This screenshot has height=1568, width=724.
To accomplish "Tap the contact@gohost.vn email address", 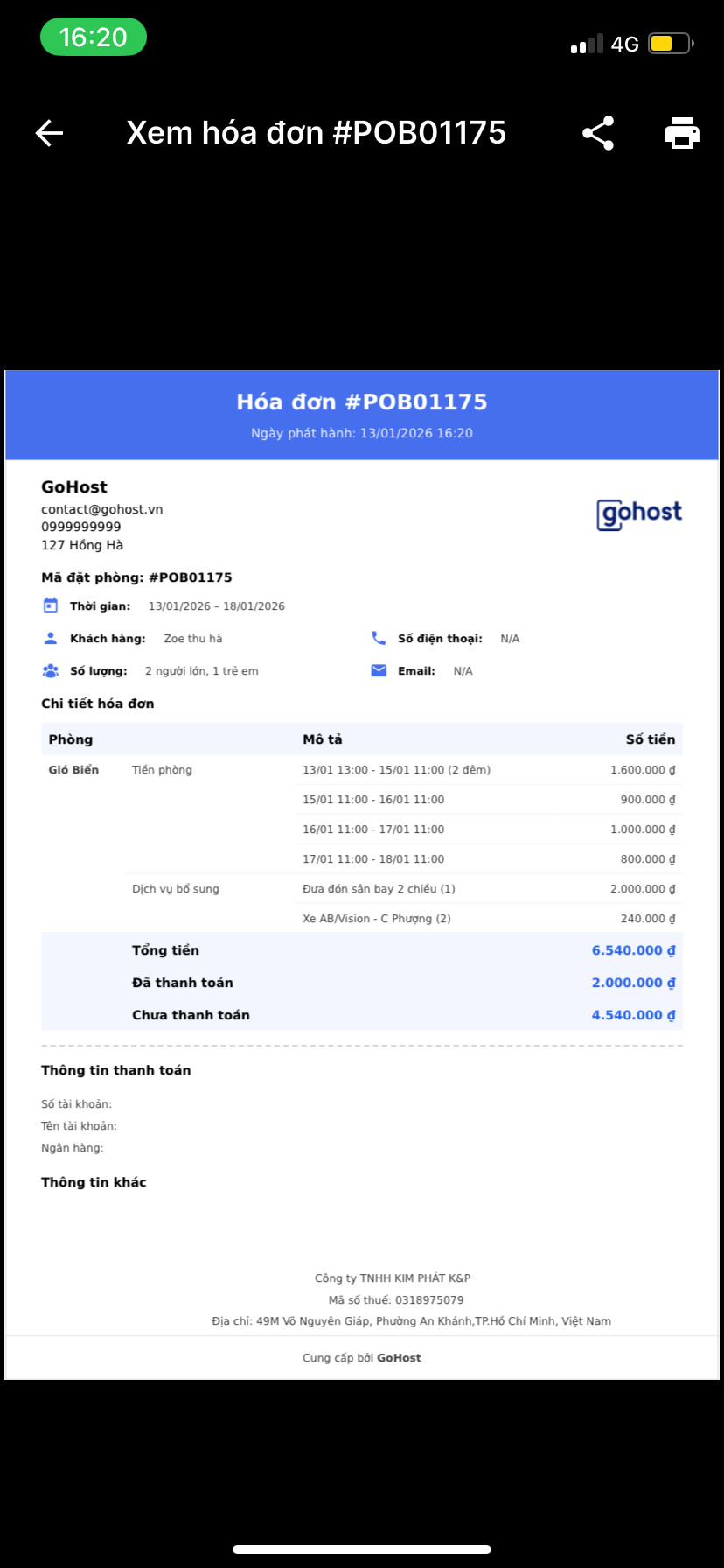I will (101, 509).
